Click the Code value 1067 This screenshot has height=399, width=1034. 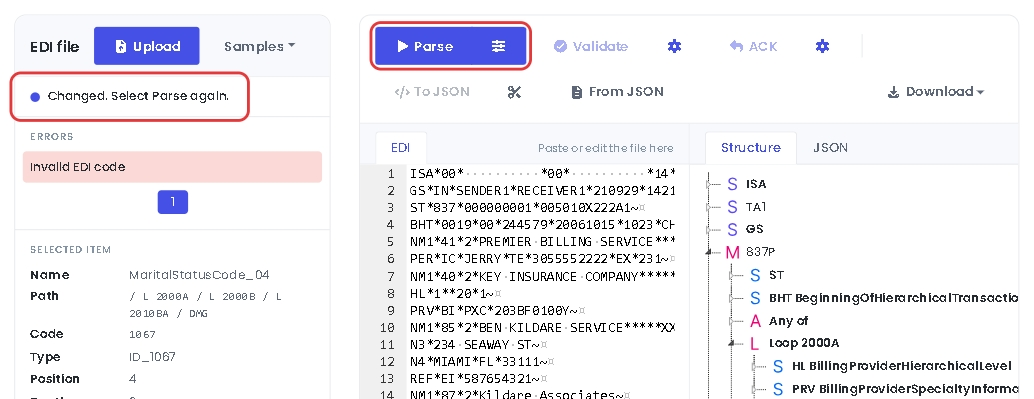point(142,334)
